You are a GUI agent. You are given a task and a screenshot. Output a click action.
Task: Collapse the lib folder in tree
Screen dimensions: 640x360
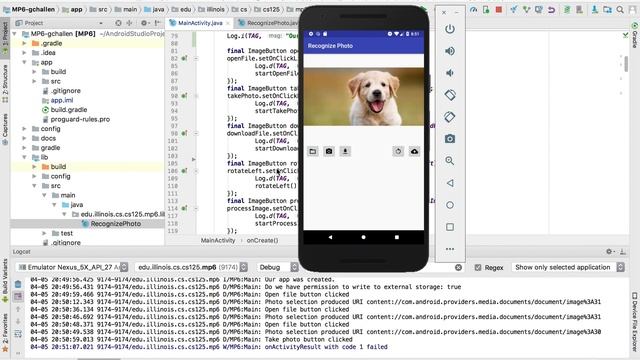(x=24, y=157)
